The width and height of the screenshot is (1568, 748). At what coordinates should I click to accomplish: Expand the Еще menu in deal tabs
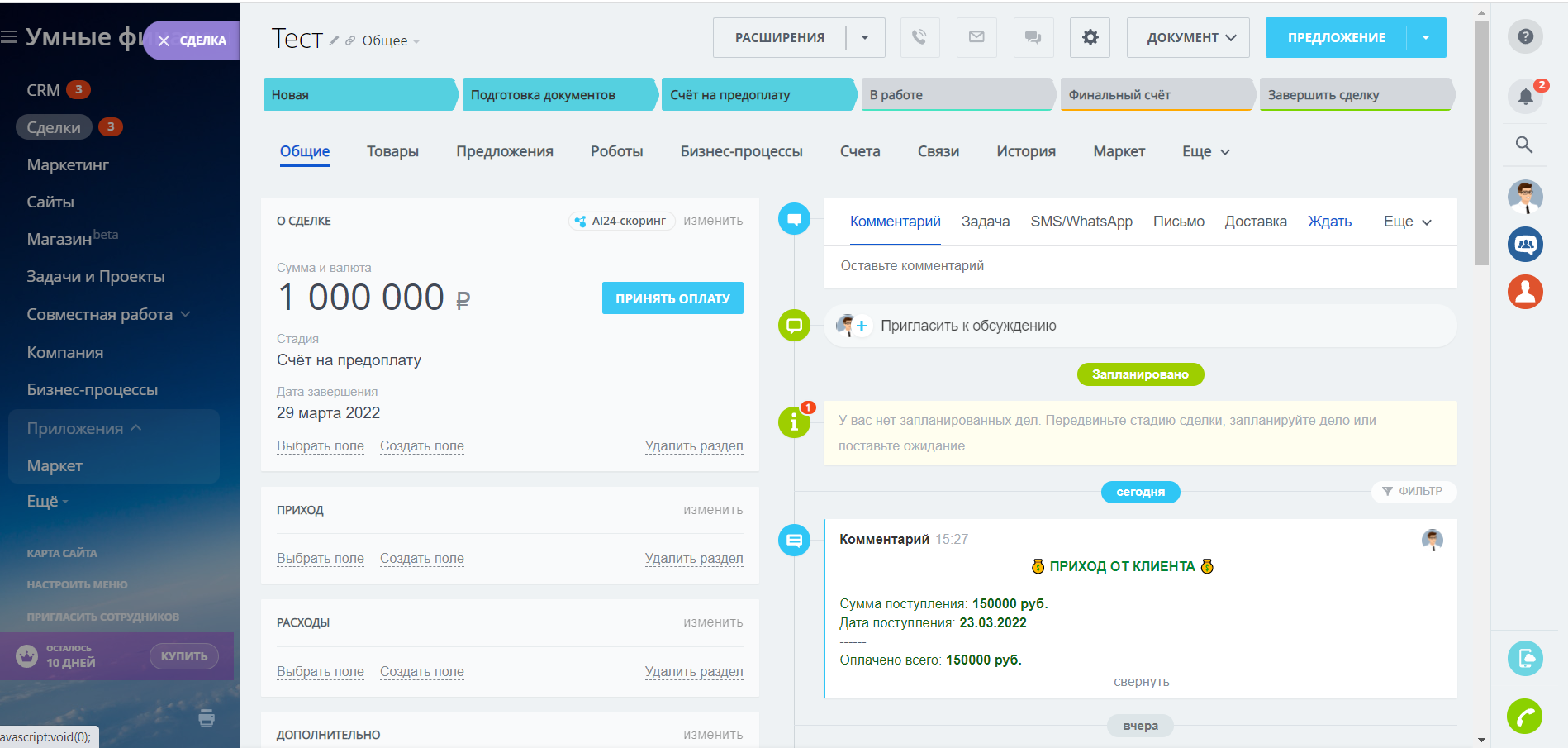(1205, 151)
